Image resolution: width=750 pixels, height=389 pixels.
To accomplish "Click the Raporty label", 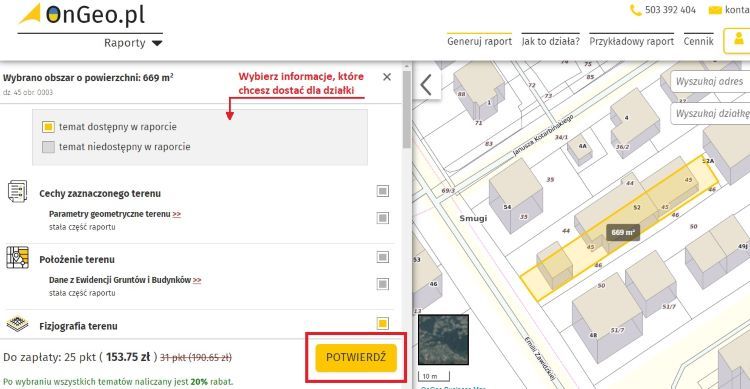I will [x=124, y=43].
